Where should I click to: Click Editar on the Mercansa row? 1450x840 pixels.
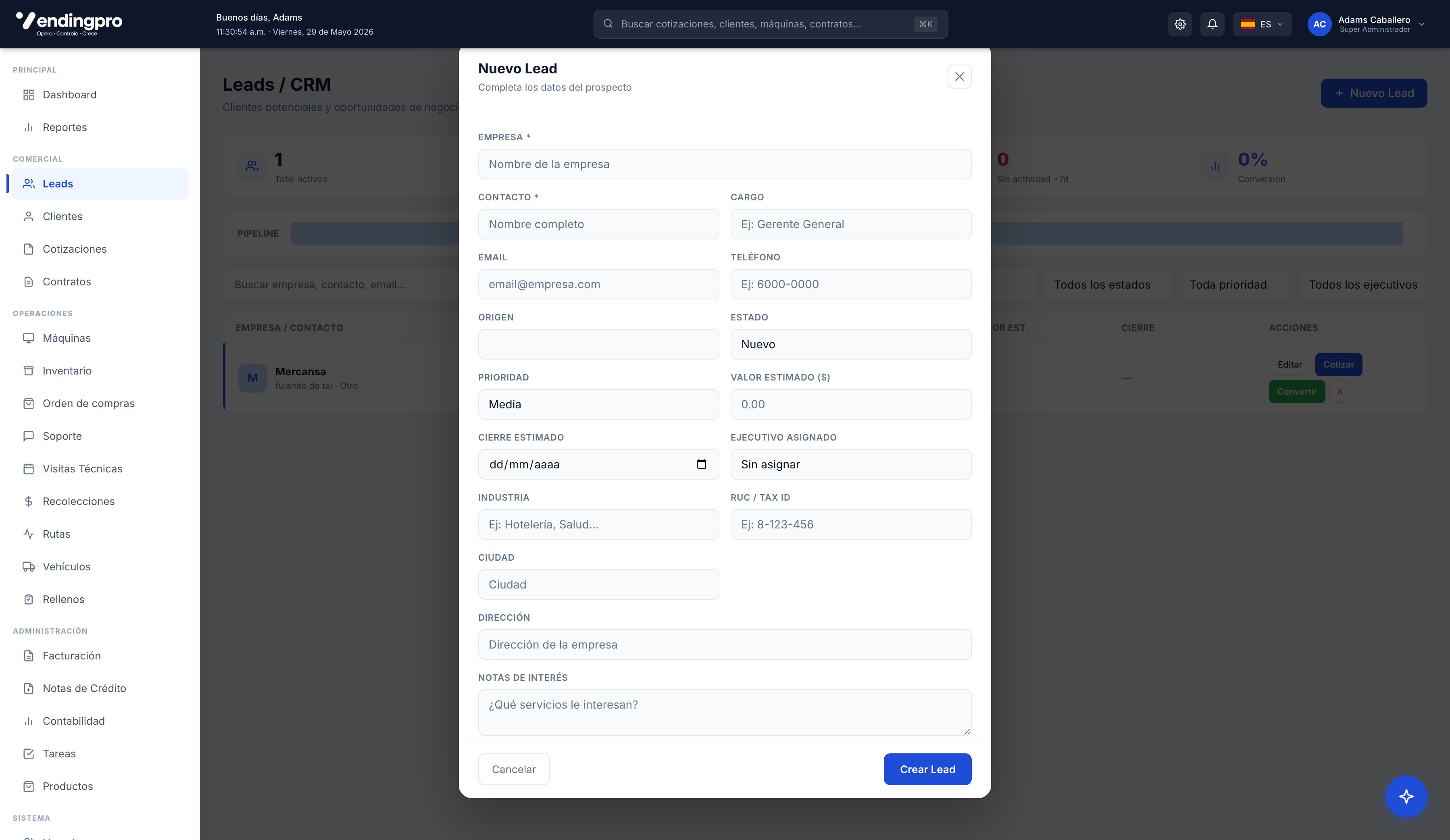pyautogui.click(x=1290, y=364)
